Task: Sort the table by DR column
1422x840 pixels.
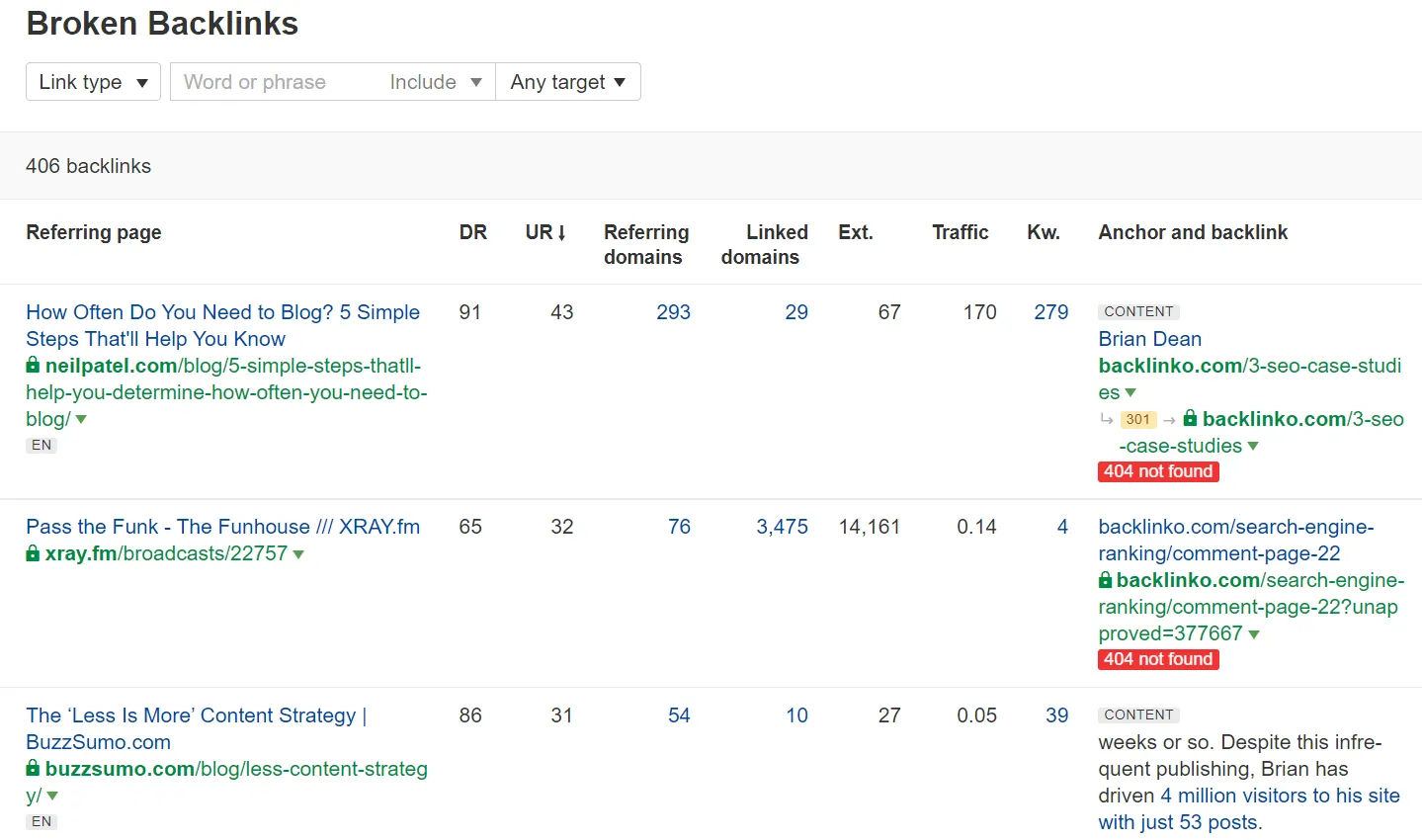Action: coord(472,232)
